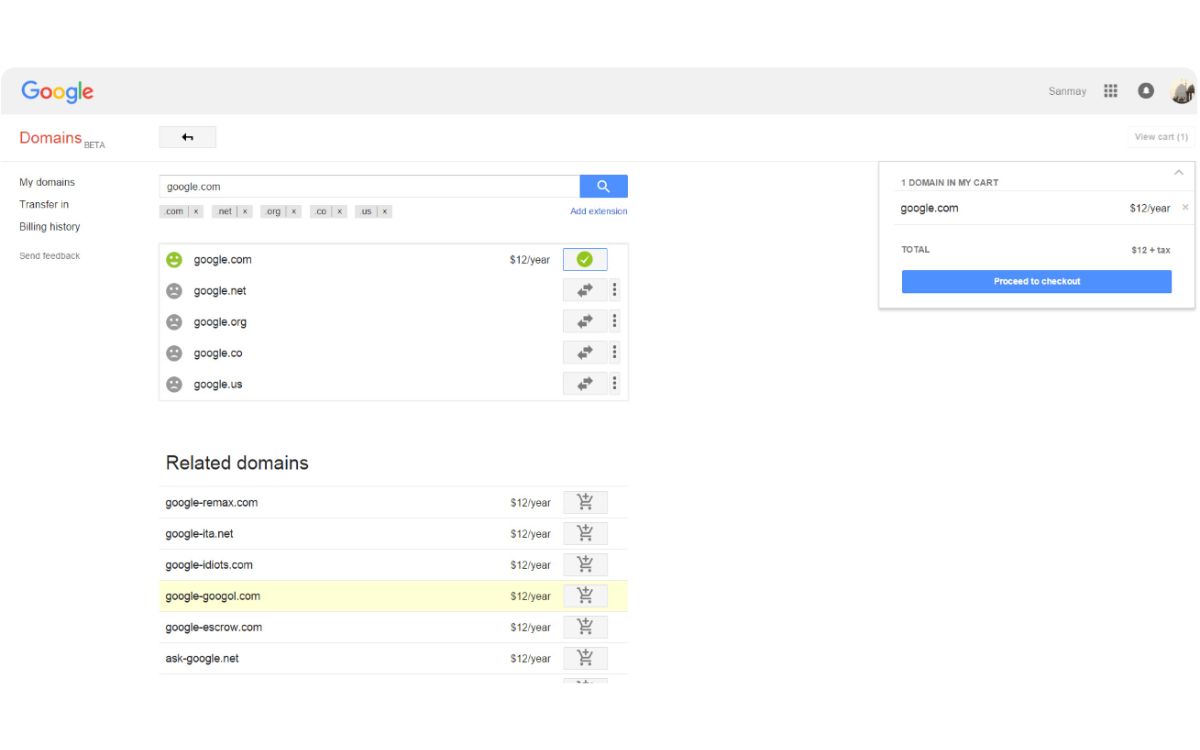Click Proceed to checkout
Screen dimensions: 1200x750
(x=1036, y=282)
